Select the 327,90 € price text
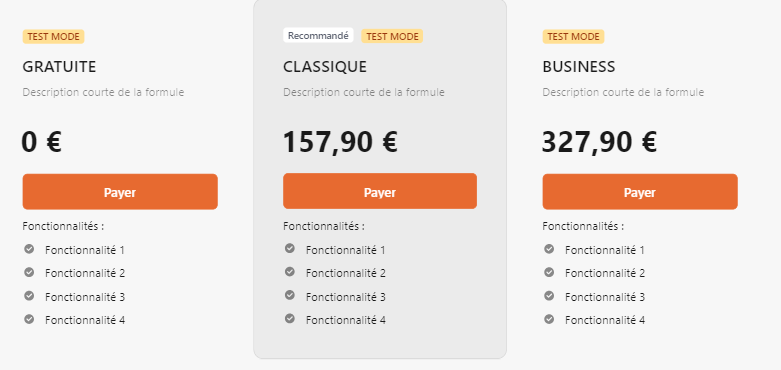Viewport: 781px width, 370px height. (x=599, y=142)
